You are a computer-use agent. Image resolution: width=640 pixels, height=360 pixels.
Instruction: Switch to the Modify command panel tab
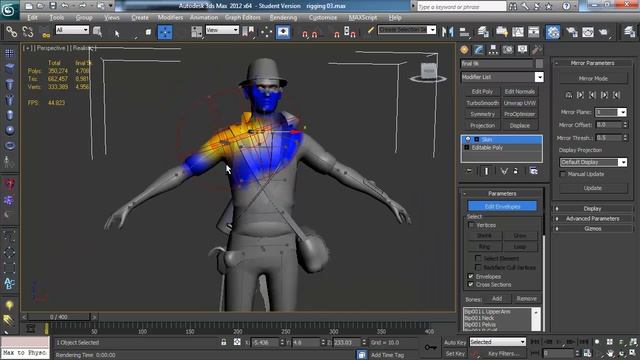coord(479,50)
